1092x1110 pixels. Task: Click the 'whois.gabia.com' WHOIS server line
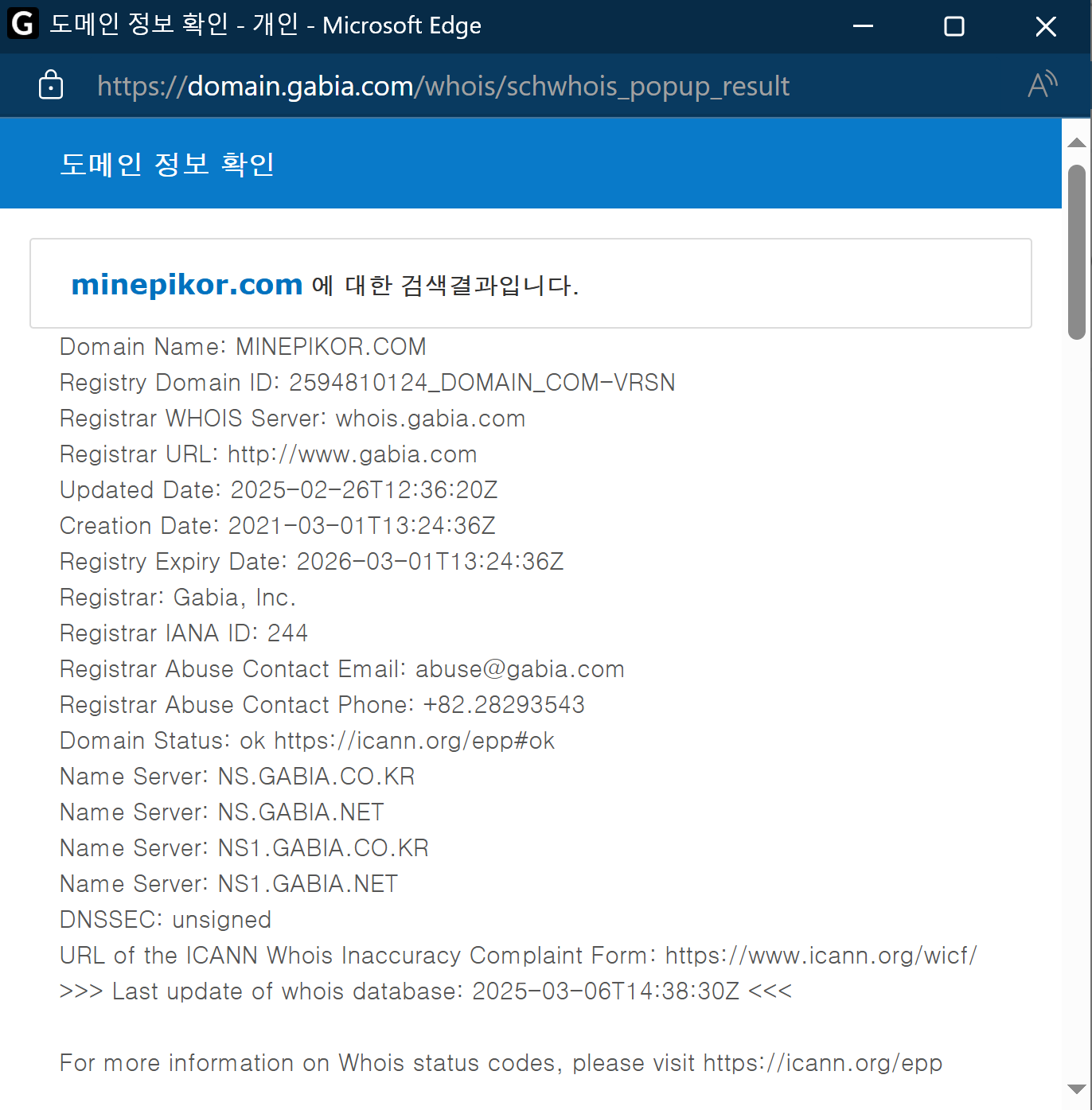click(293, 419)
